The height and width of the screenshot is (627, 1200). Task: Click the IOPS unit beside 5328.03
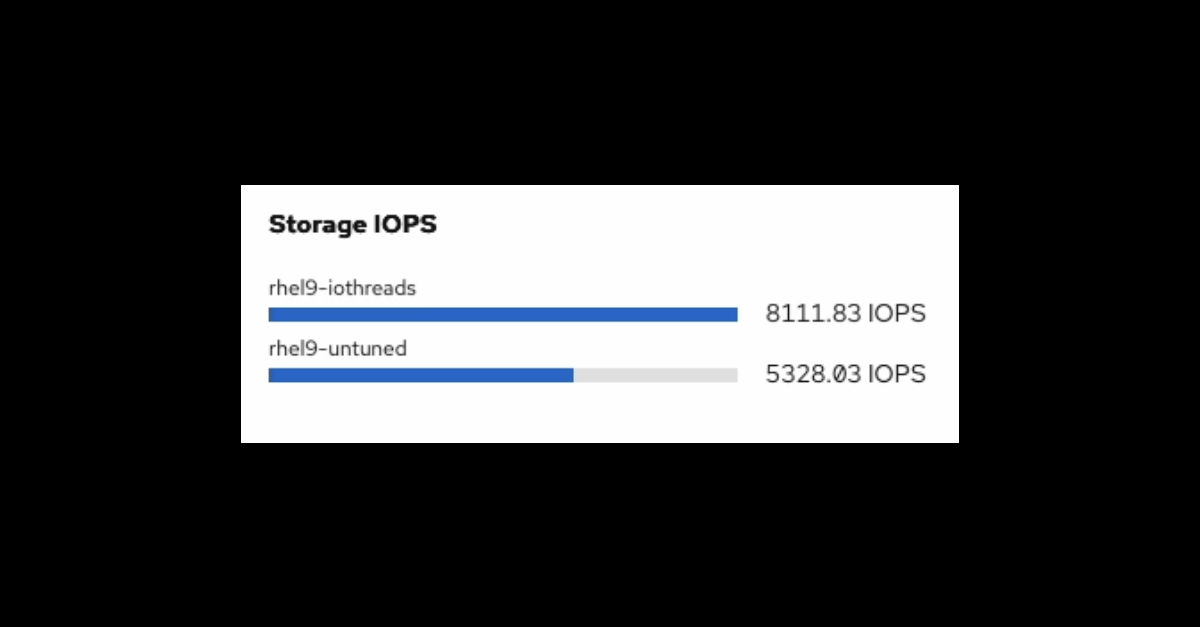897,375
